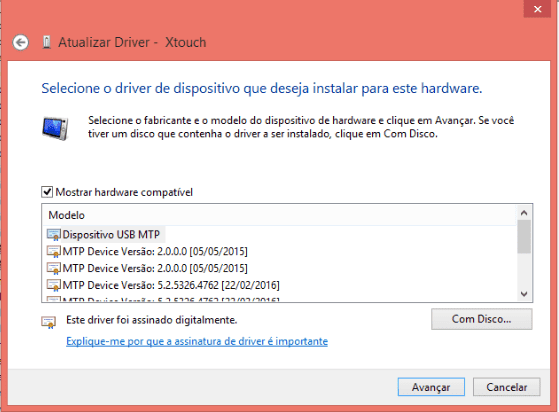Screen dimensions: 559x412
Task: Open 'Explique-me por que a assinatura de driver é importante'
Action: point(197,341)
